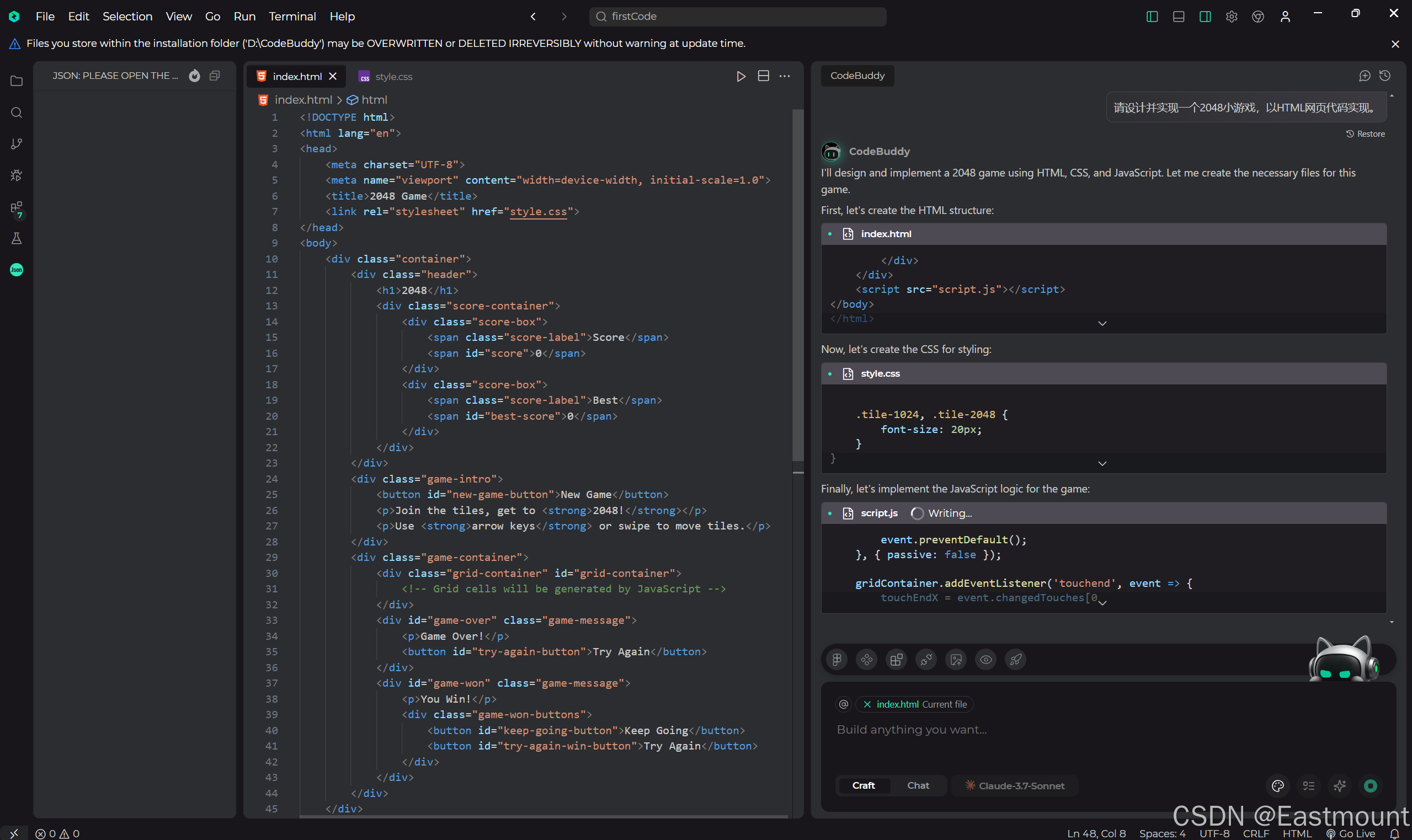Open the Search view in the sidebar
This screenshot has width=1412, height=840.
(x=16, y=113)
